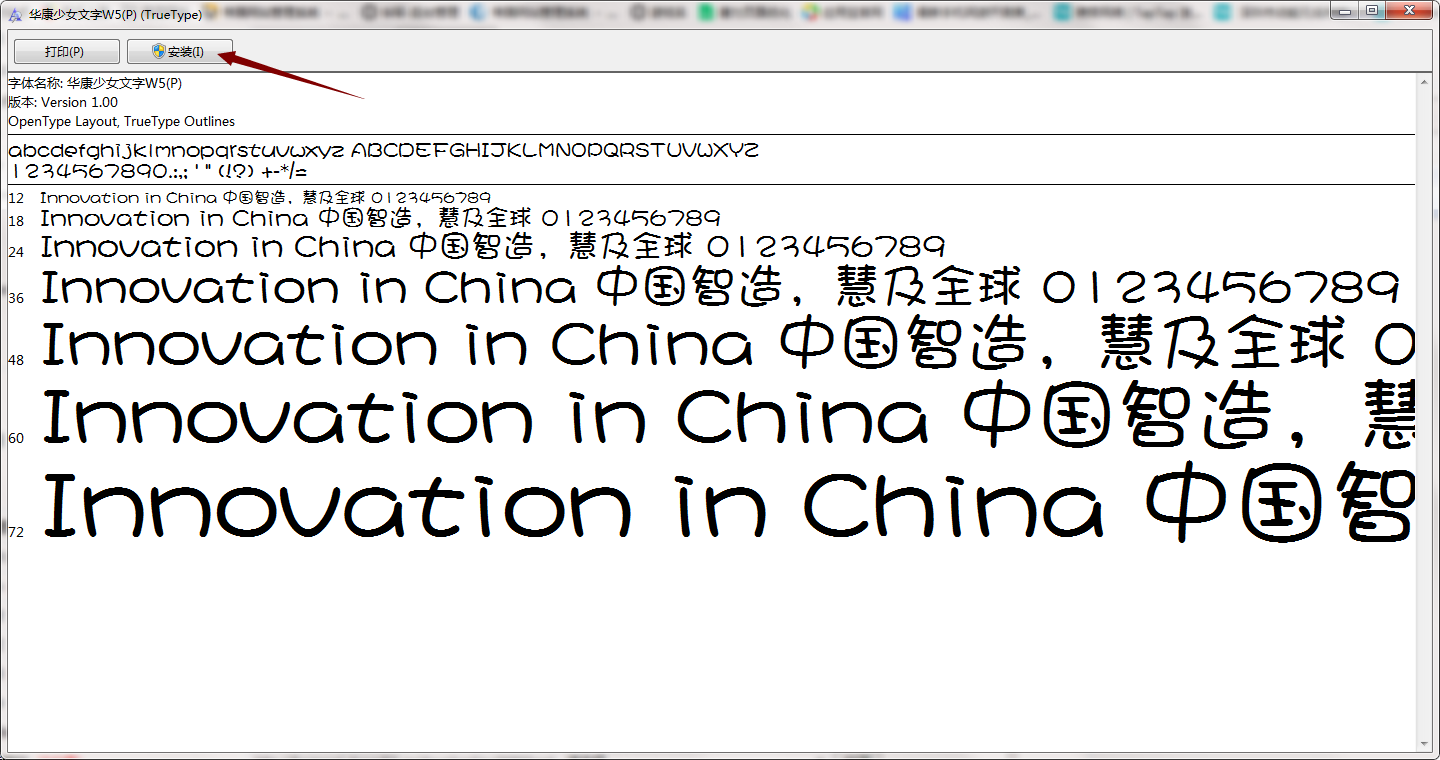Click the size 18 Innovation in China sample
The height and width of the screenshot is (760, 1440).
(380, 218)
